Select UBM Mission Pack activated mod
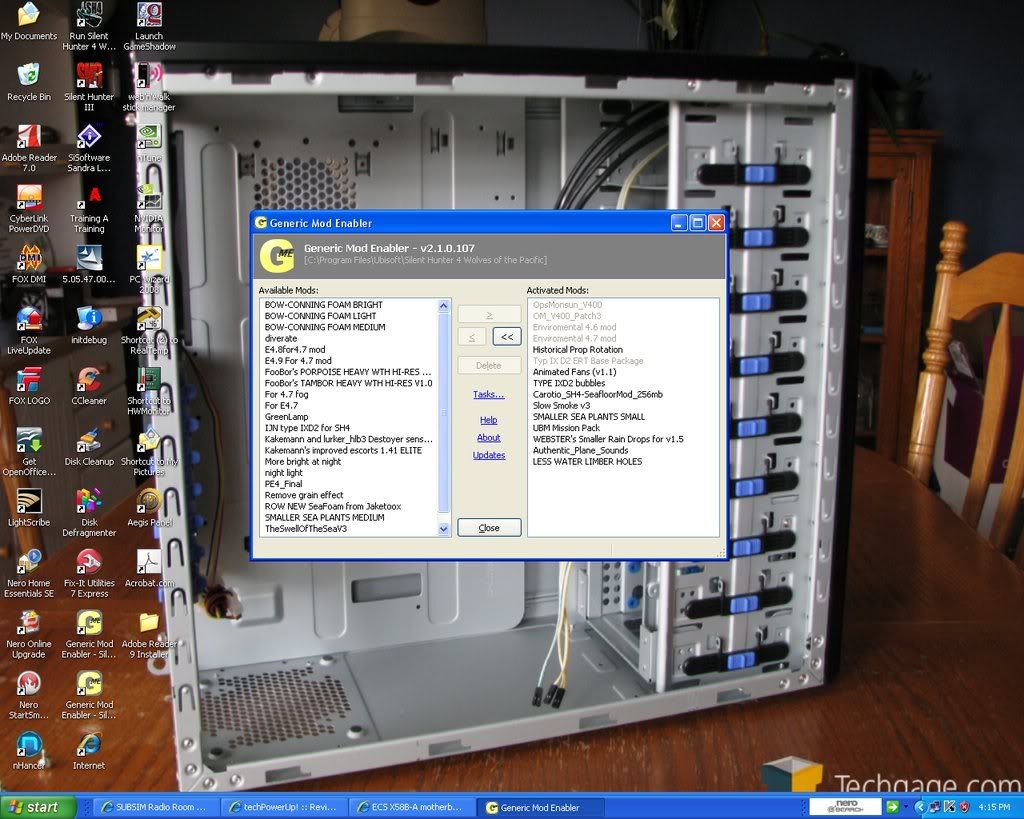The width and height of the screenshot is (1024, 819). tap(566, 428)
